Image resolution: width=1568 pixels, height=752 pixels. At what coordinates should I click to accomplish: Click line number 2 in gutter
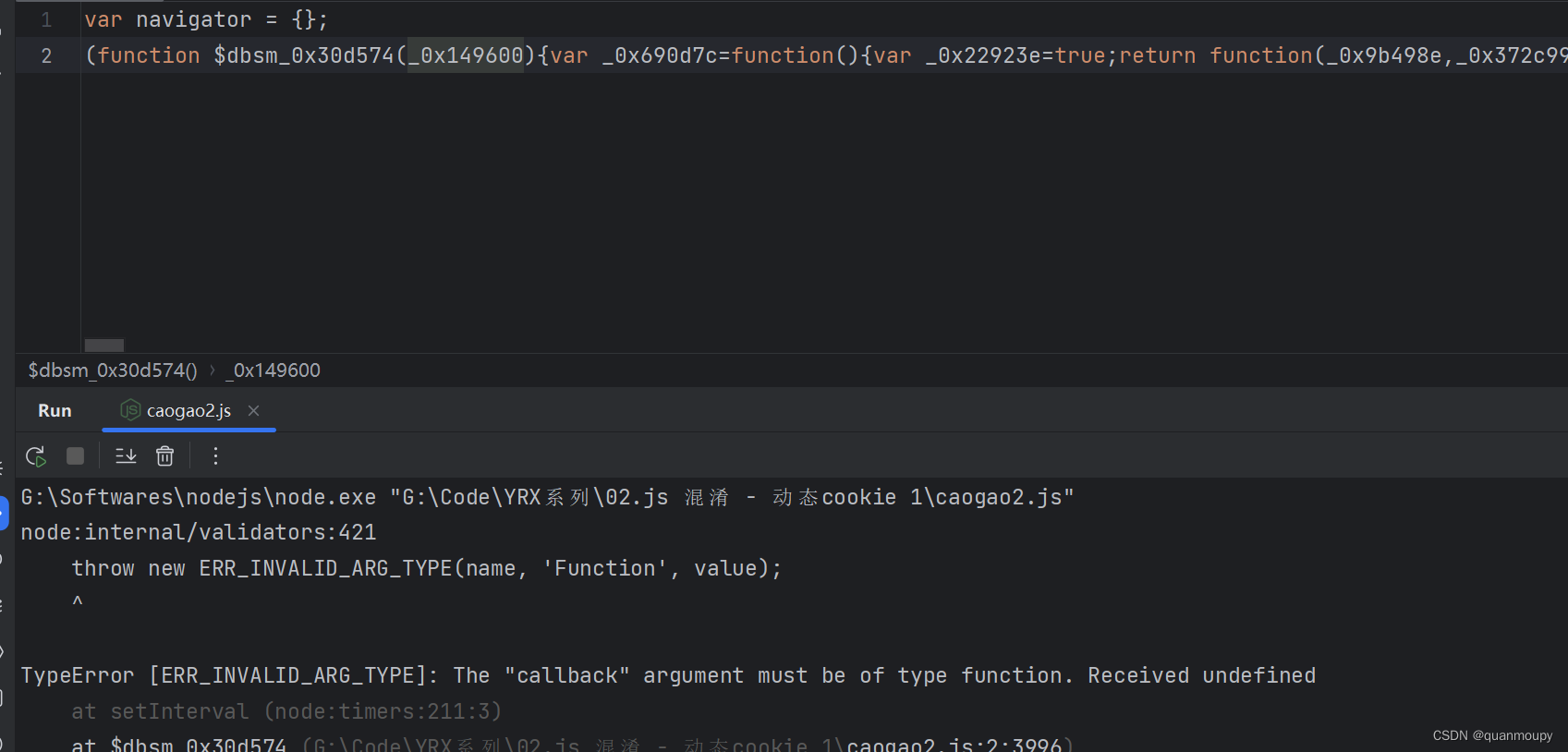[46, 55]
